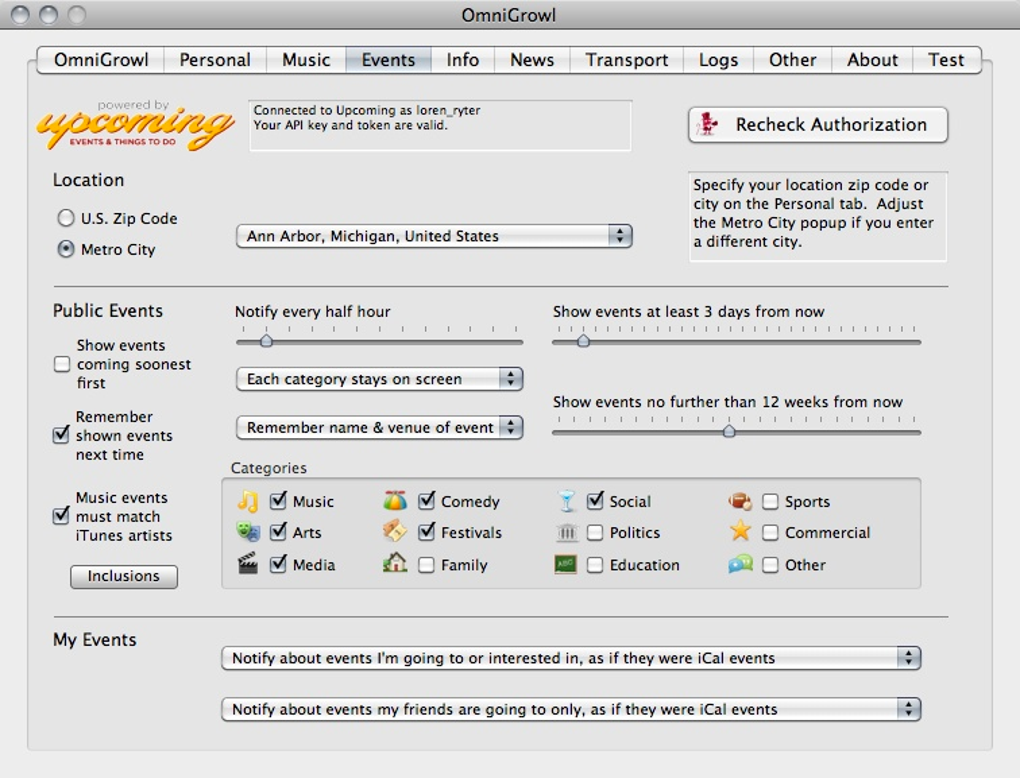
Task: Click the Education chalkboard icon
Action: (565, 564)
